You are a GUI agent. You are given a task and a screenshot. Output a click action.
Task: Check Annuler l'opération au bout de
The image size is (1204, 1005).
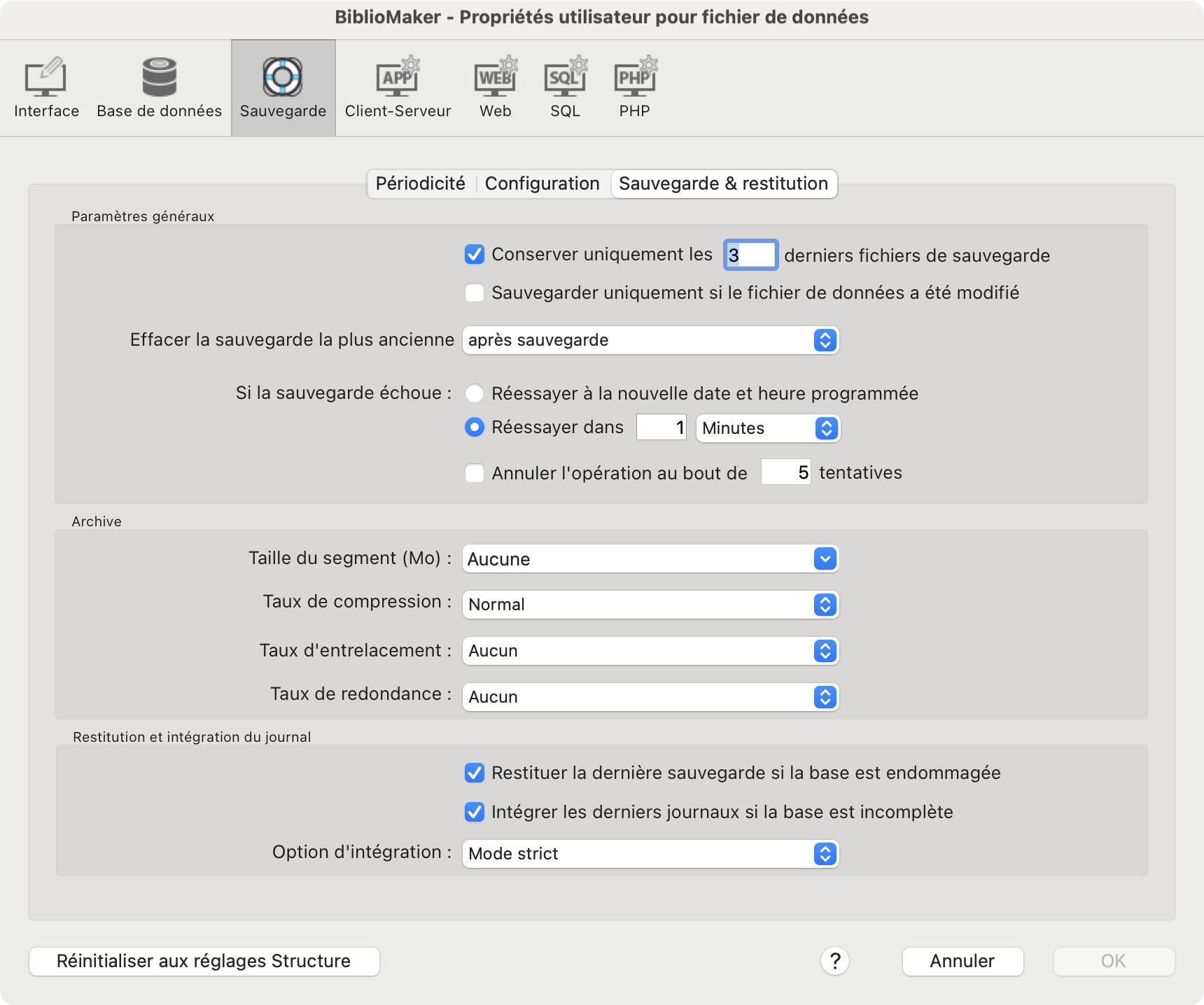(475, 473)
